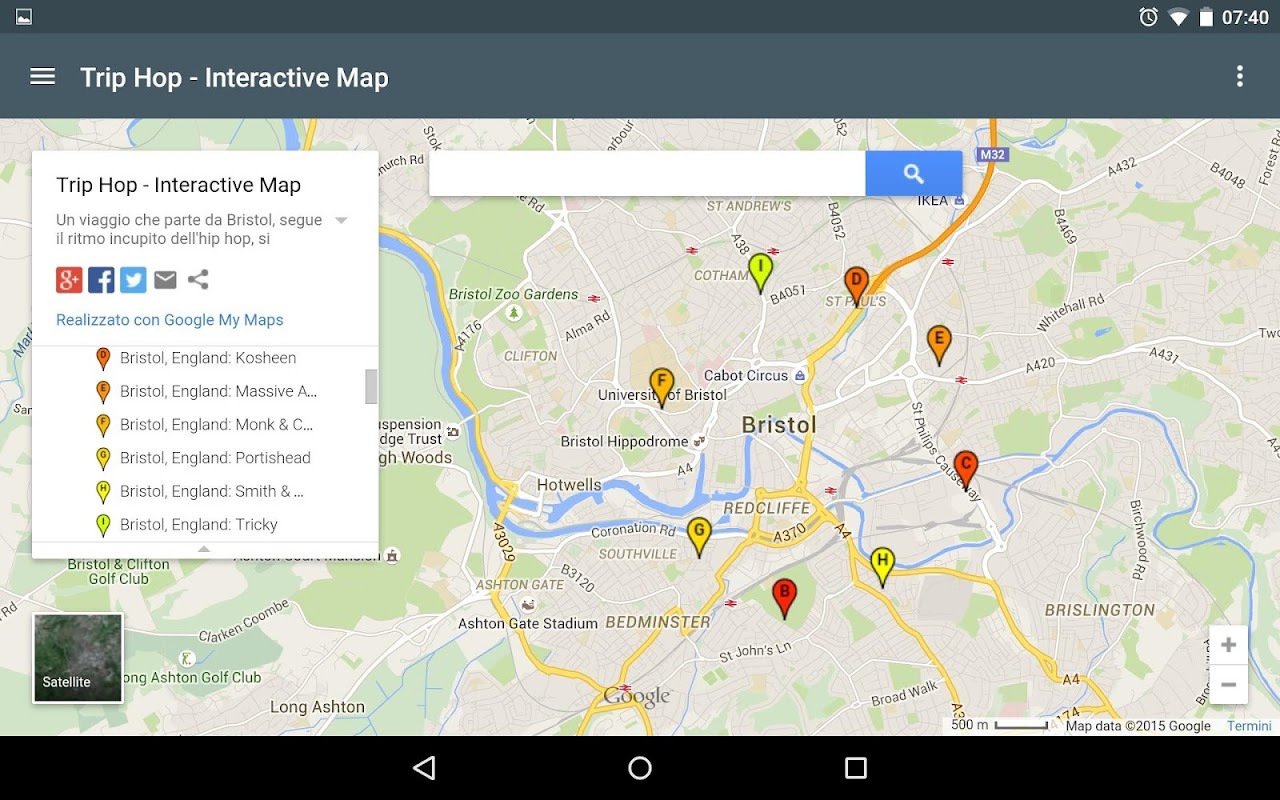Click yellow map pin H

(881, 566)
